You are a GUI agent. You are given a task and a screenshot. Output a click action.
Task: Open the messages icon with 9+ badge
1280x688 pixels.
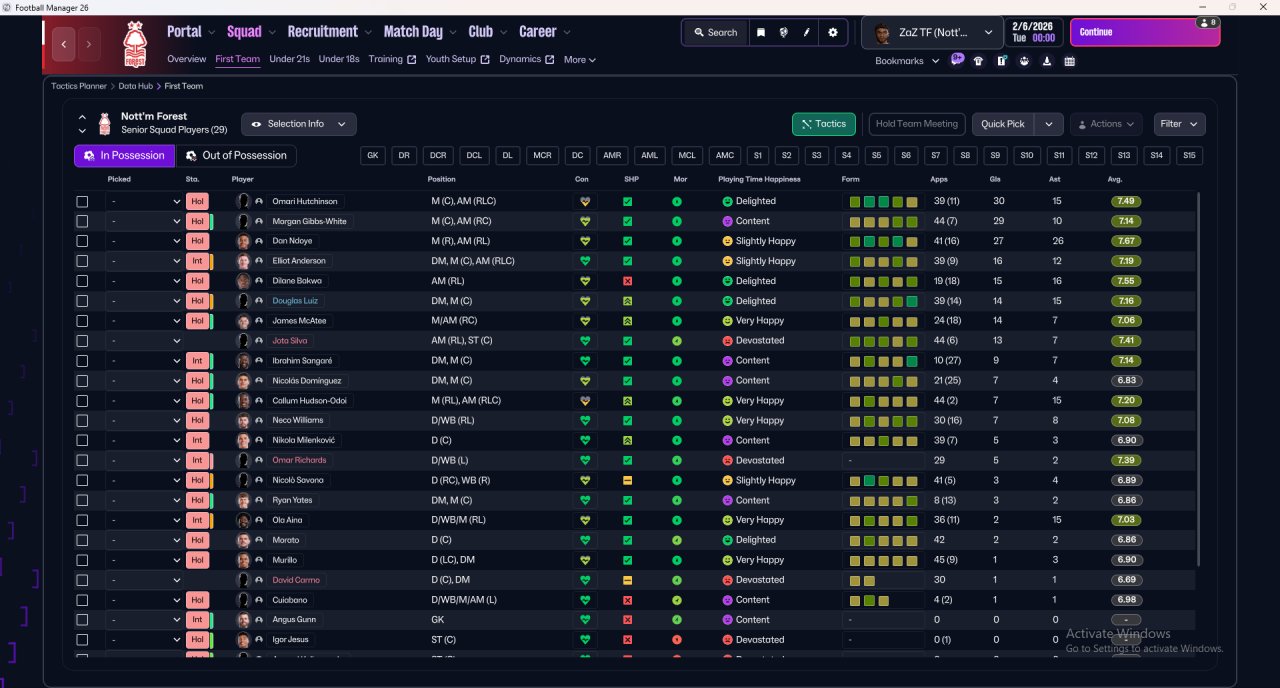[x=957, y=60]
